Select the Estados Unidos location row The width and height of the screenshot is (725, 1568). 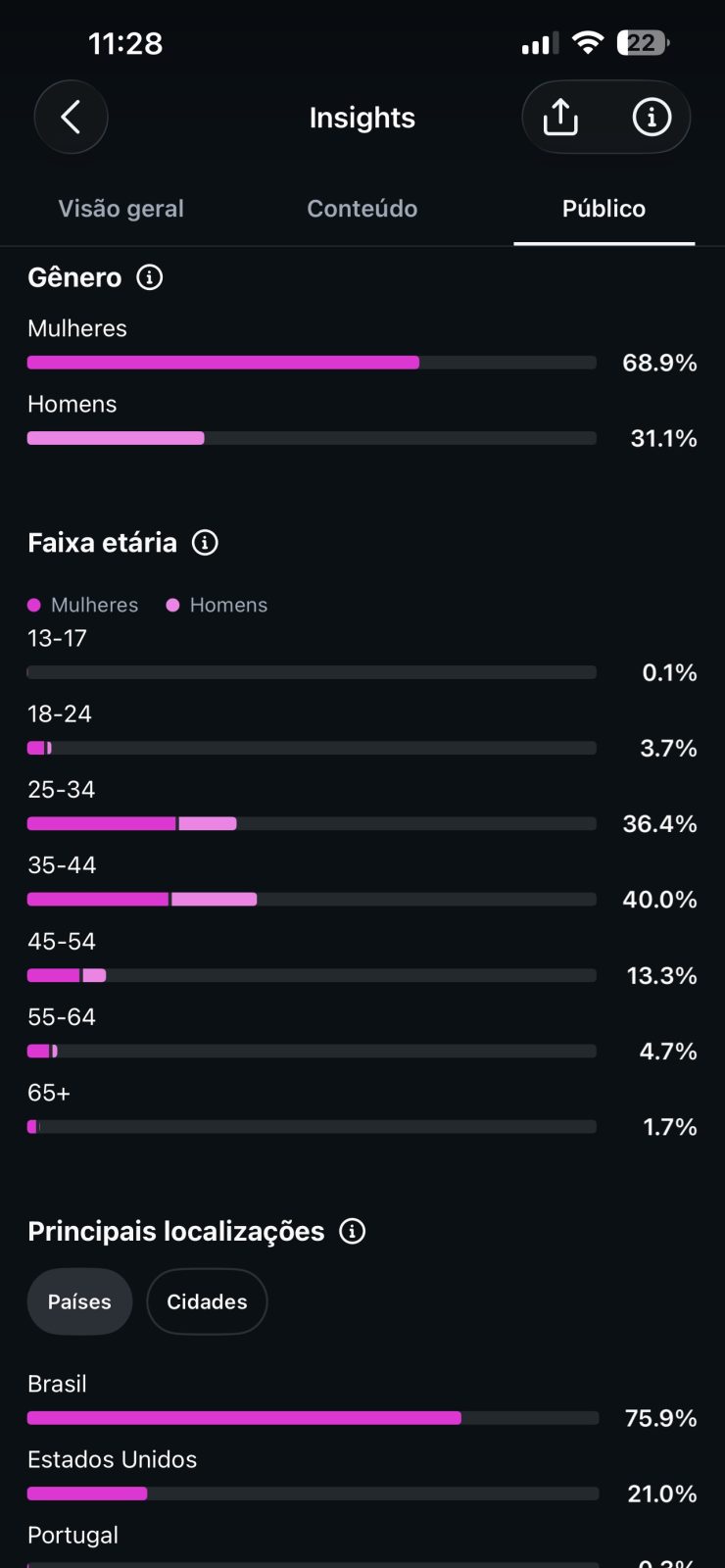pos(362,1477)
